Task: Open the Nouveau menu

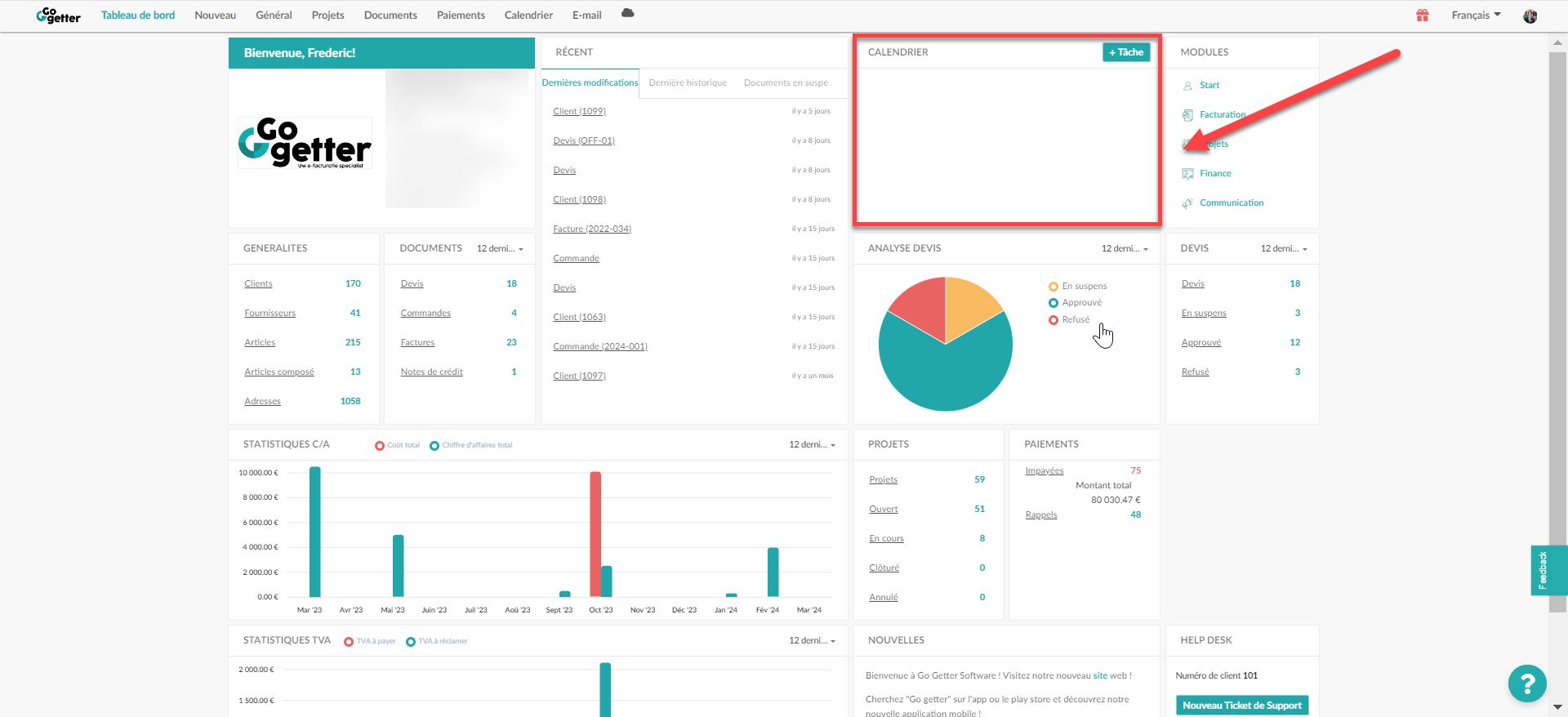Action: coord(216,16)
